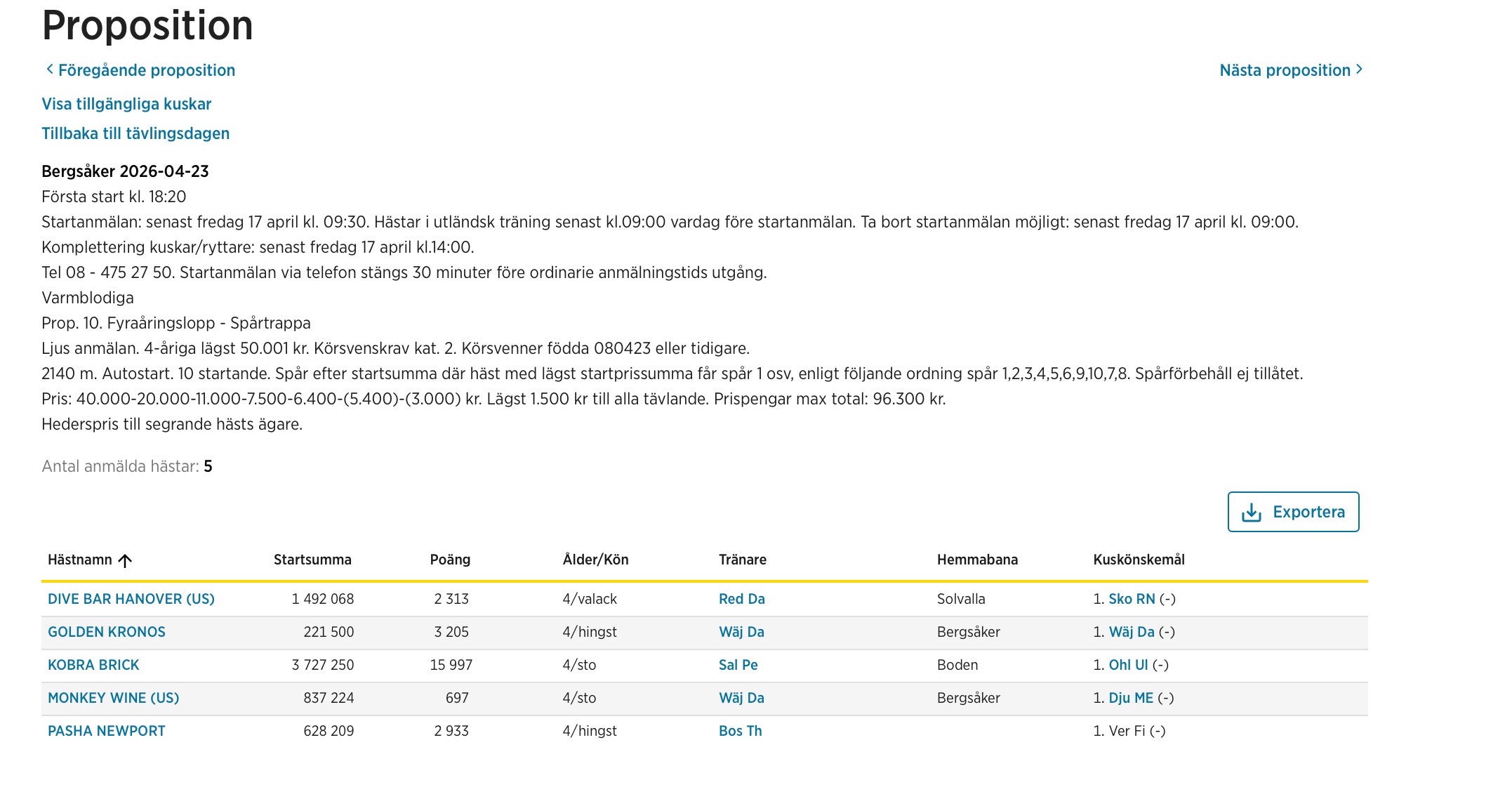The image size is (1512, 806).
Task: Click the Exportera download icon
Action: tap(1251, 513)
